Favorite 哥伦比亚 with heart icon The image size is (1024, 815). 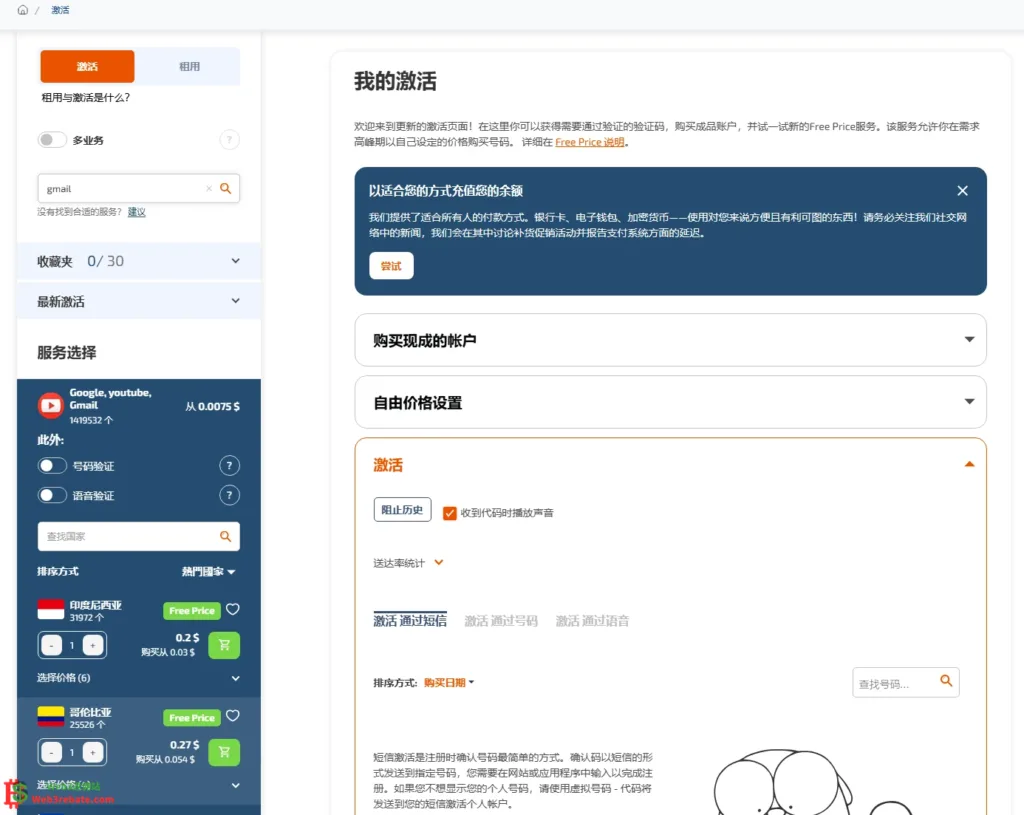[233, 716]
